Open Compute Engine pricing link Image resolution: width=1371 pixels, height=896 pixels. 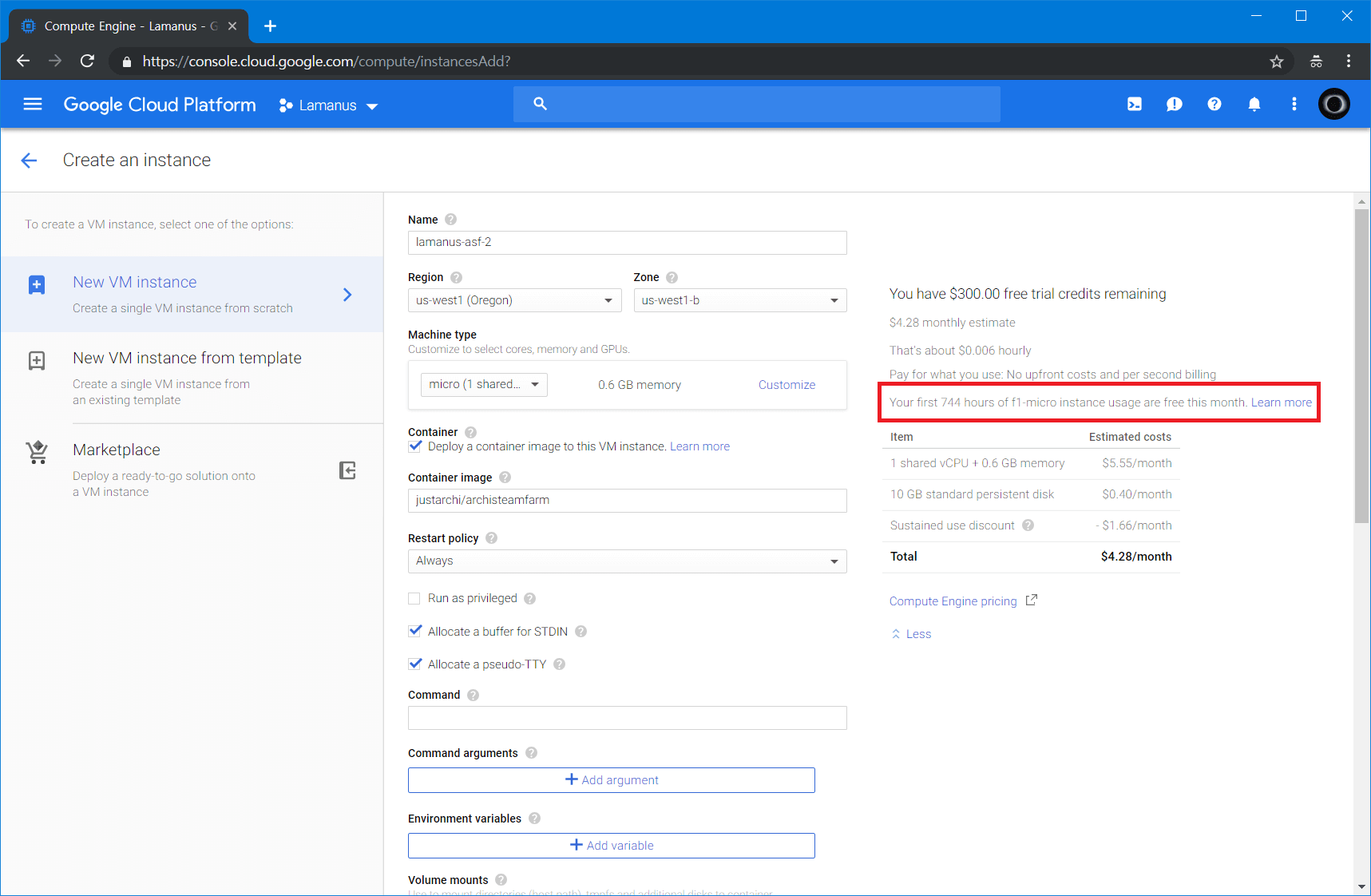(x=953, y=601)
